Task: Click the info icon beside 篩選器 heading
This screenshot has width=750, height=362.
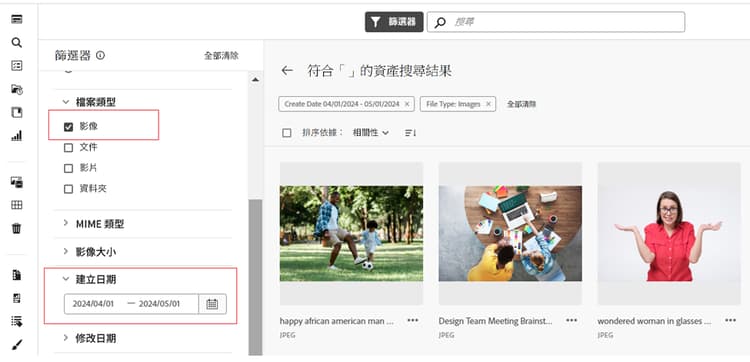Action: tap(100, 55)
